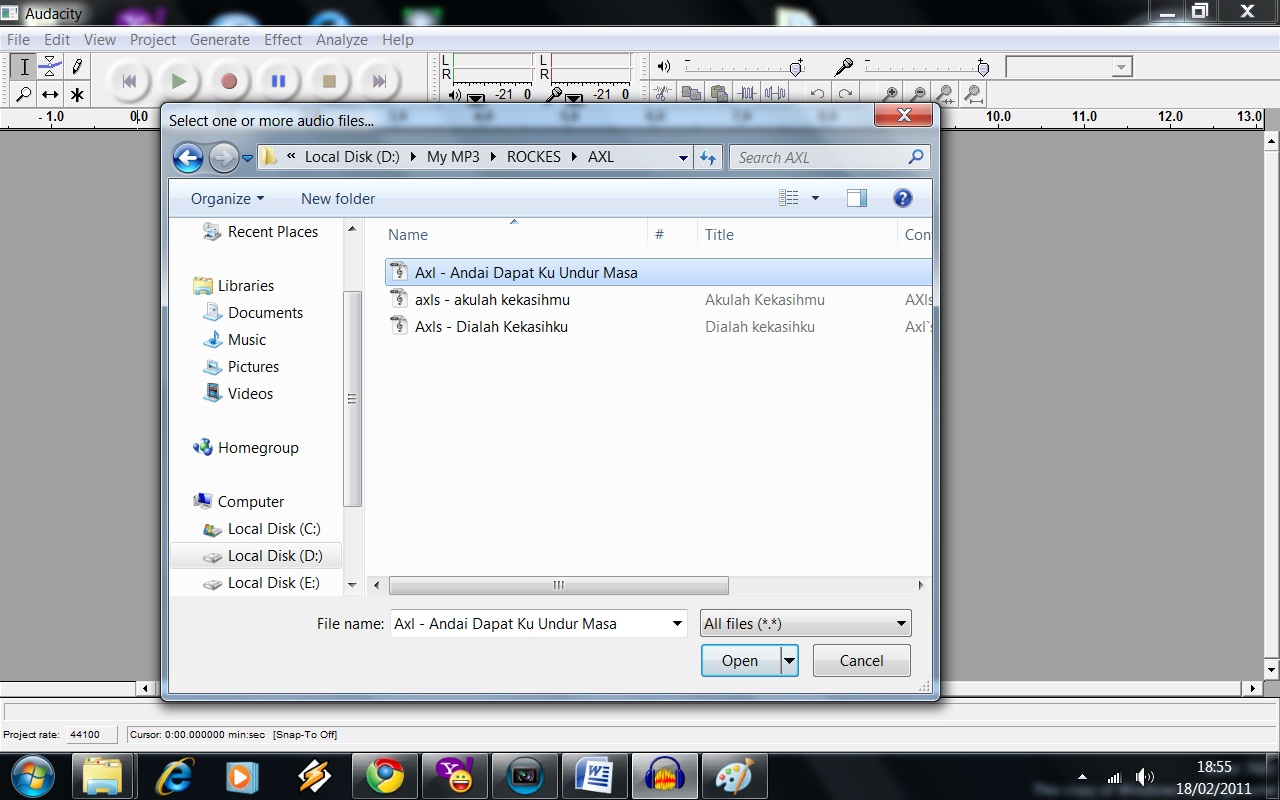Click the yellow Stop button

click(329, 82)
